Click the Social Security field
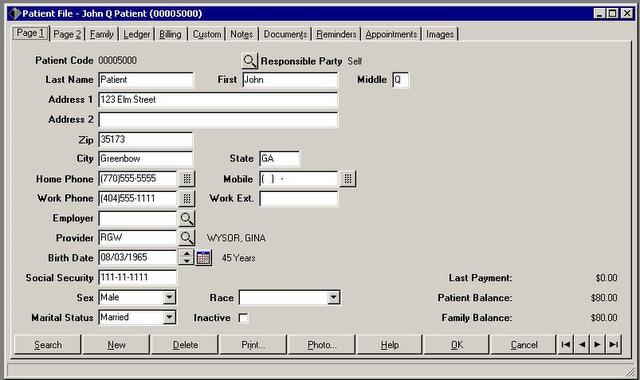This screenshot has height=380, width=640. pos(138,278)
